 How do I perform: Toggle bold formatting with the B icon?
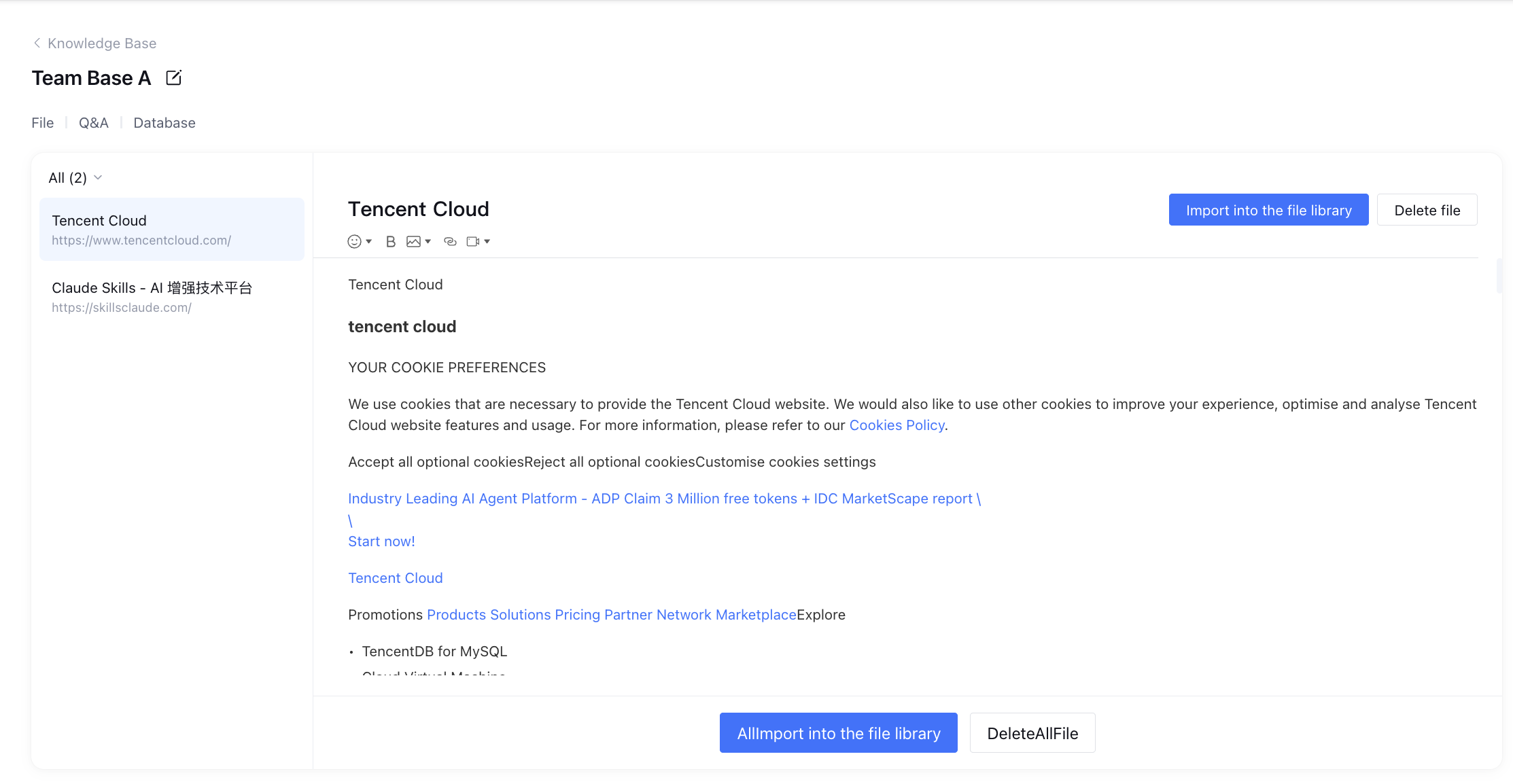[390, 242]
